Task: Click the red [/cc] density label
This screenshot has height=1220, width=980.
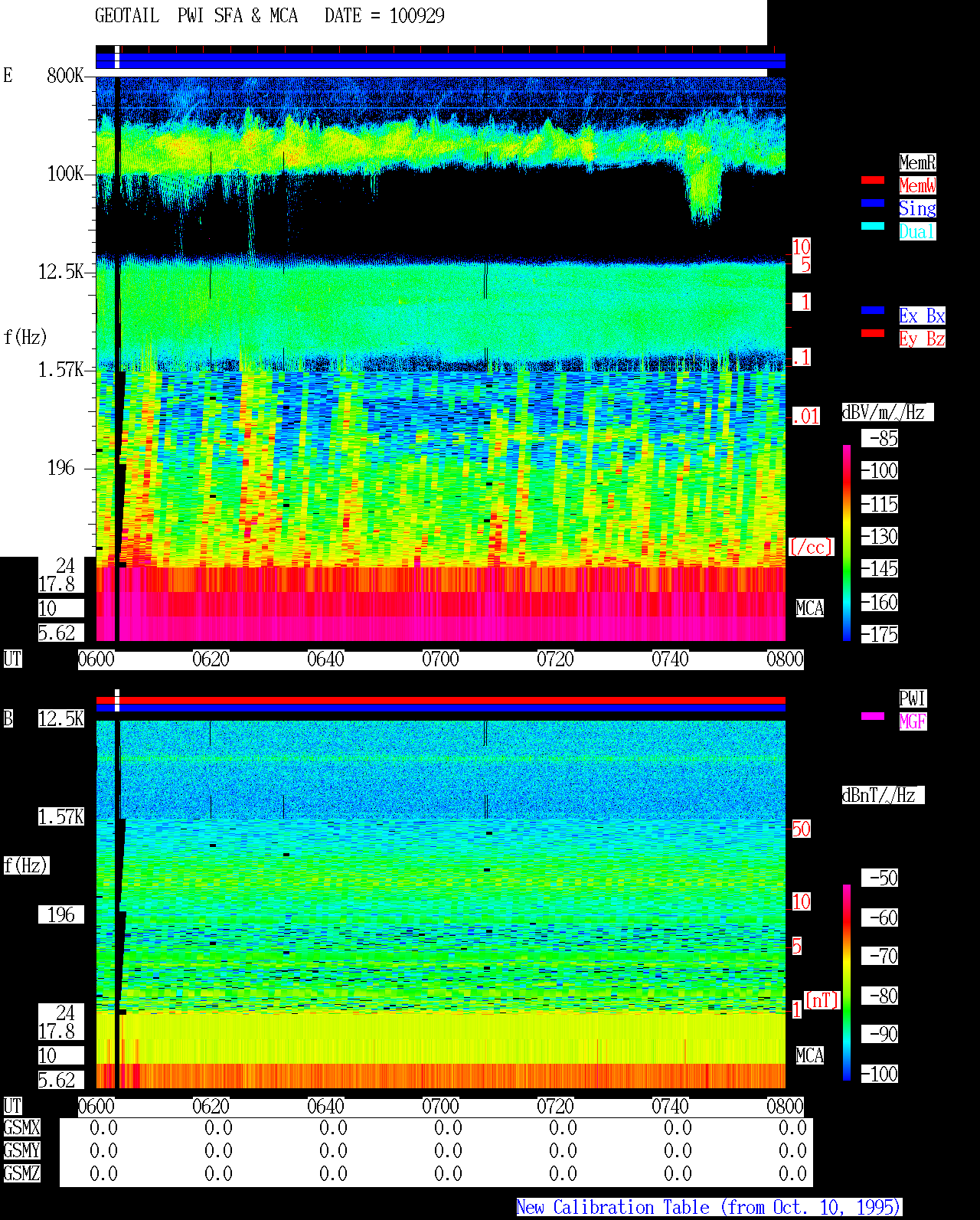Action: (811, 547)
